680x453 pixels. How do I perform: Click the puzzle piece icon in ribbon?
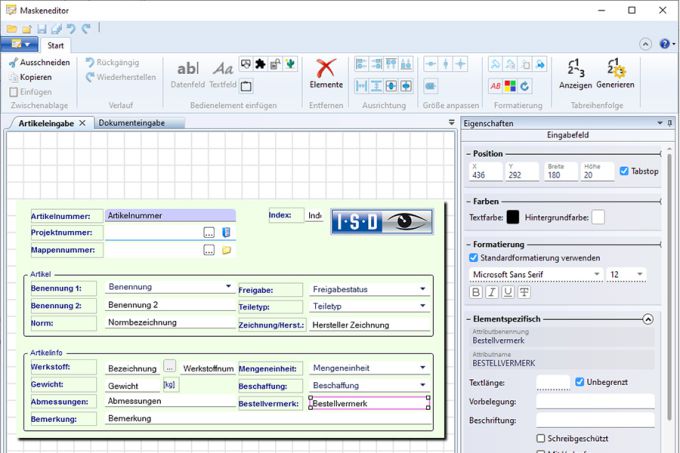point(260,65)
